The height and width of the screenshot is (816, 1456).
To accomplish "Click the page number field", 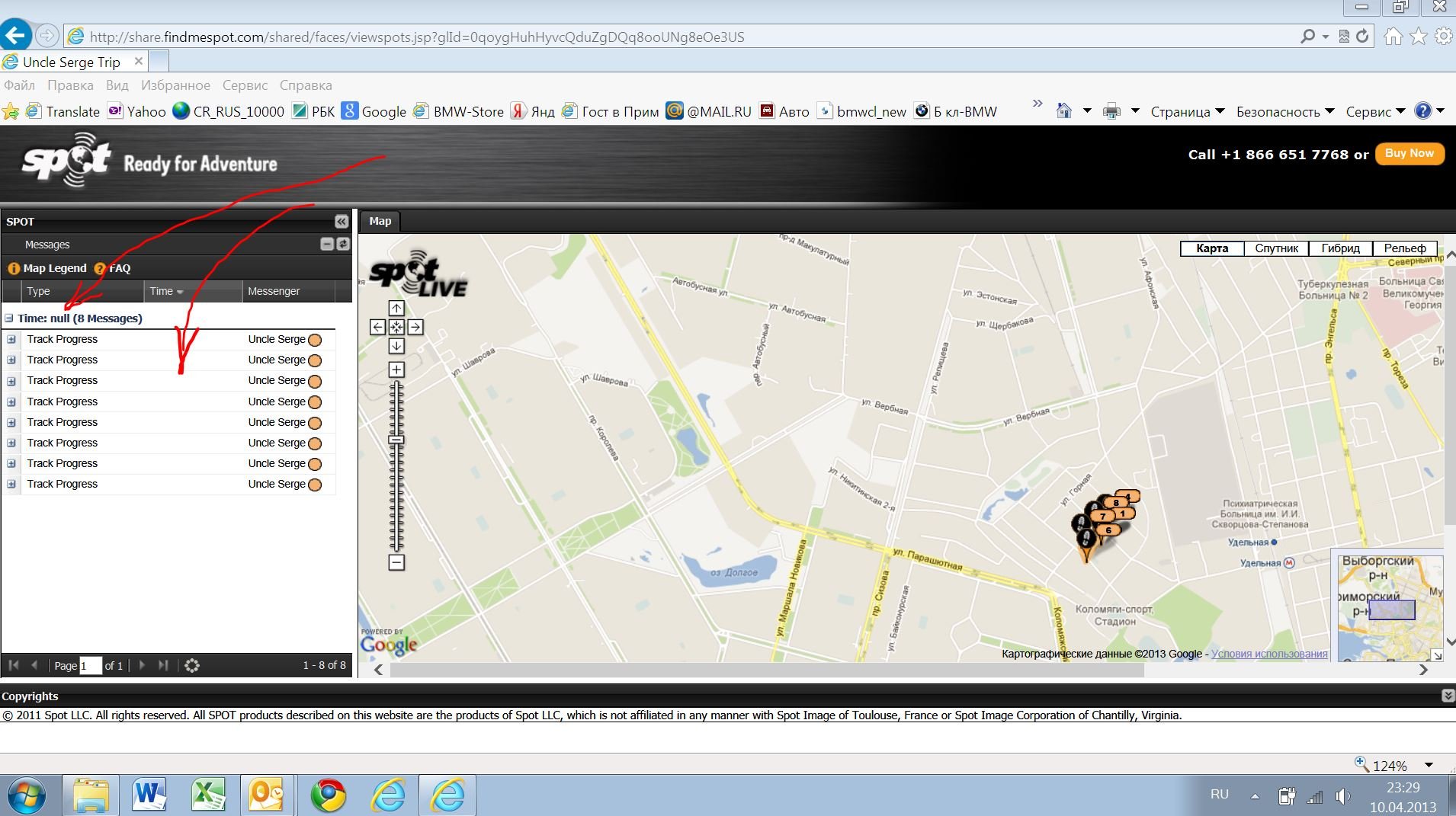I will tap(91, 665).
